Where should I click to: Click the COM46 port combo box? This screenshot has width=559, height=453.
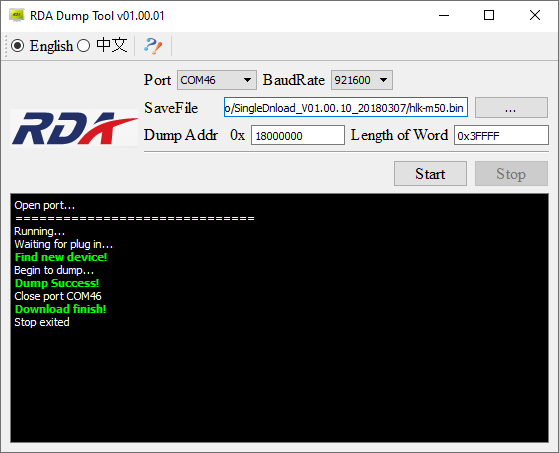[217, 80]
